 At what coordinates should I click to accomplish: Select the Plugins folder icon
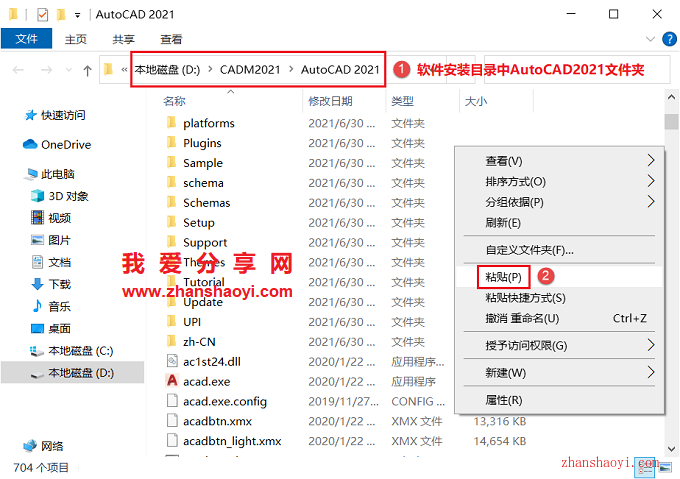pyautogui.click(x=172, y=143)
